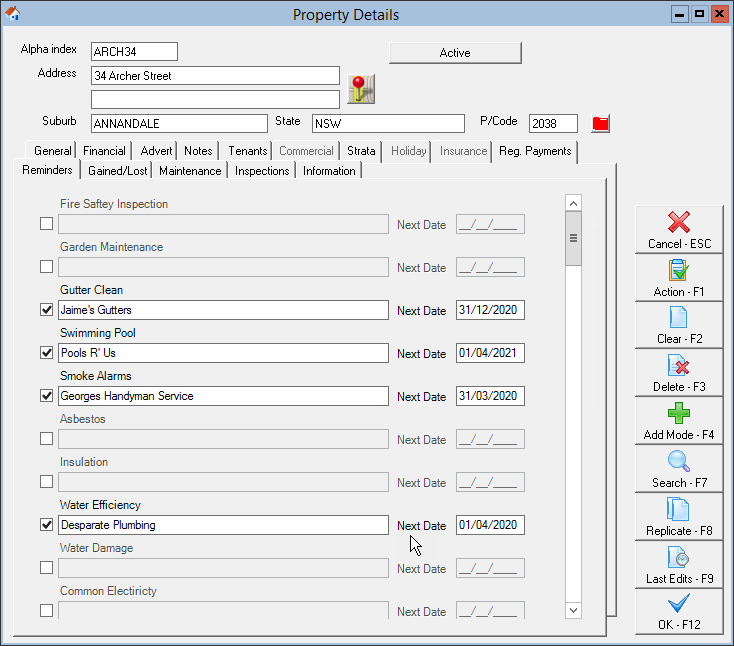The width and height of the screenshot is (734, 646).
Task: Click the Search - F7 button
Action: pyautogui.click(x=679, y=469)
